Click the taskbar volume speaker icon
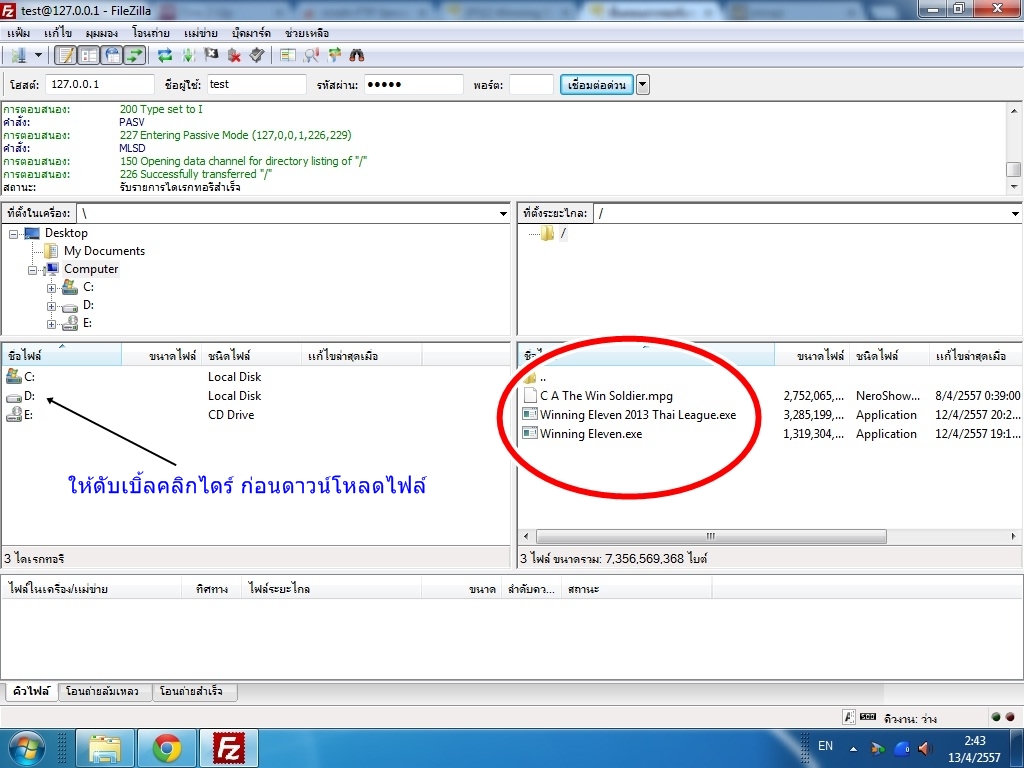The width and height of the screenshot is (1024, 768). [x=924, y=748]
